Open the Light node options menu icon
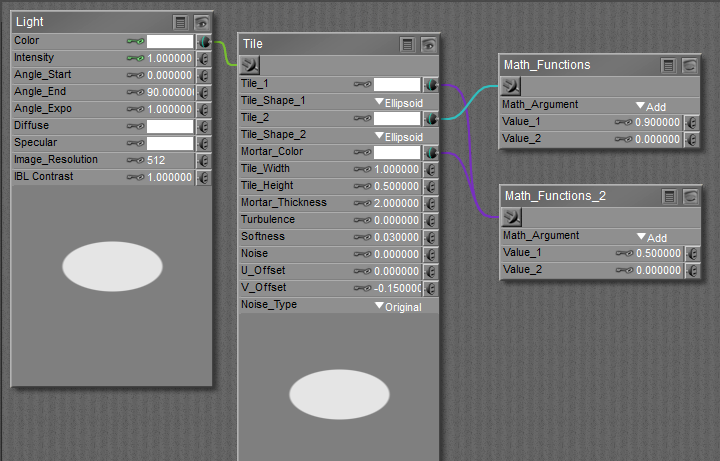The width and height of the screenshot is (720, 461). click(x=180, y=22)
